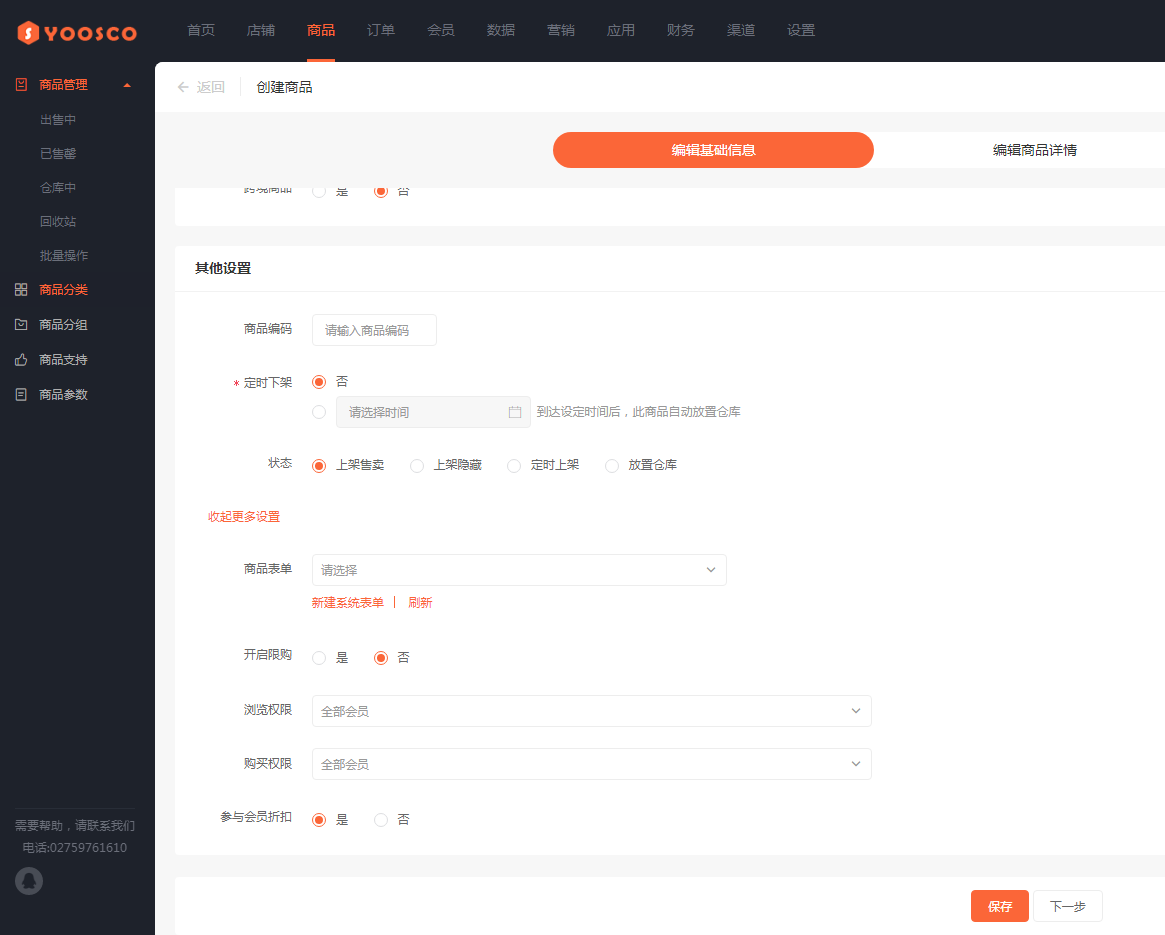Focus the 商品编码 input field
Image resolution: width=1165 pixels, height=935 pixels.
click(x=374, y=330)
